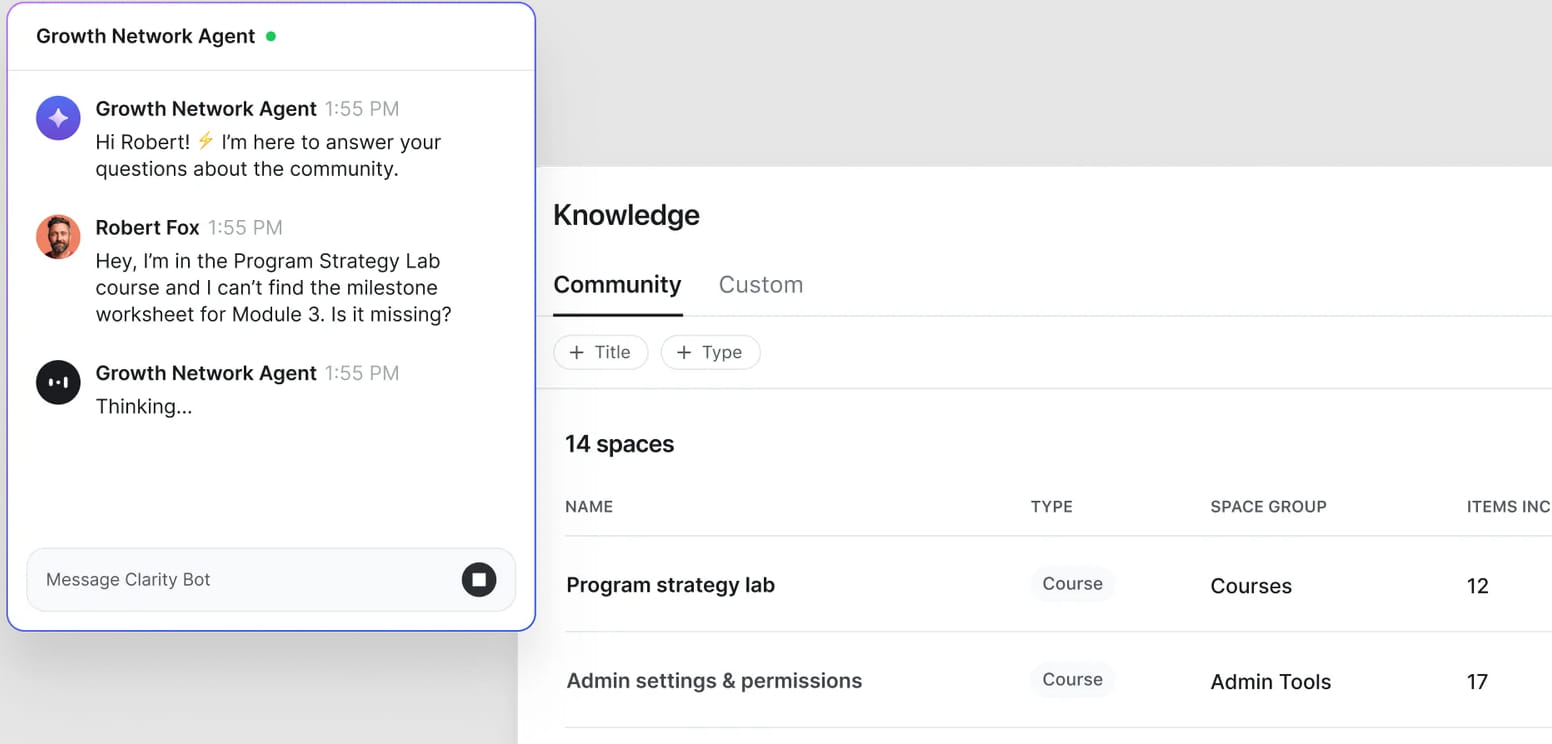Click the 1:55 PM timestamp beside Robert Fox
Screen dimensions: 1552x744
pyautogui.click(x=246, y=228)
